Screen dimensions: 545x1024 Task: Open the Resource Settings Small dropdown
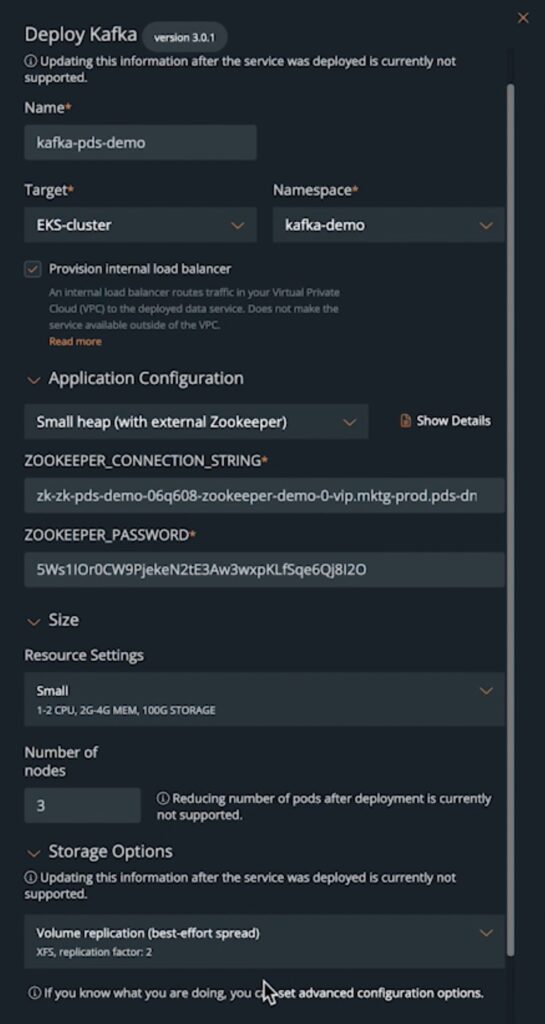coord(264,699)
